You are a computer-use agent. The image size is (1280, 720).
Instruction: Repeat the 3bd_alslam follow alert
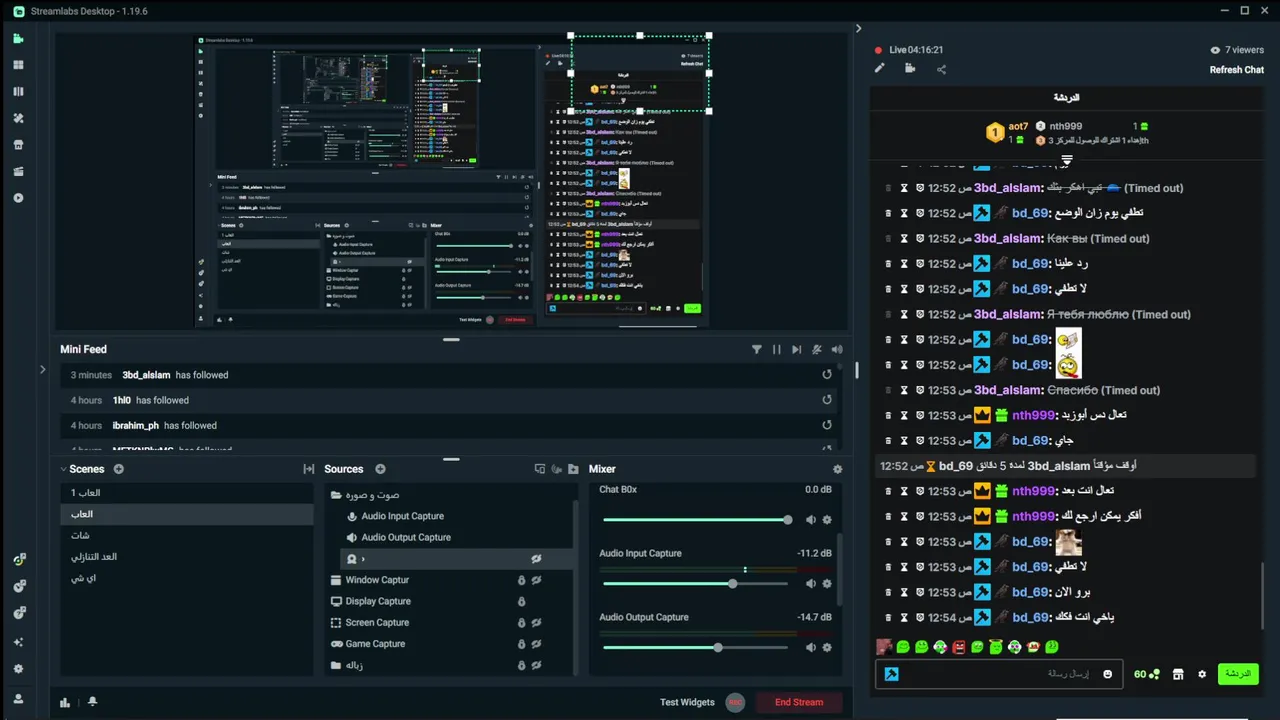(827, 374)
